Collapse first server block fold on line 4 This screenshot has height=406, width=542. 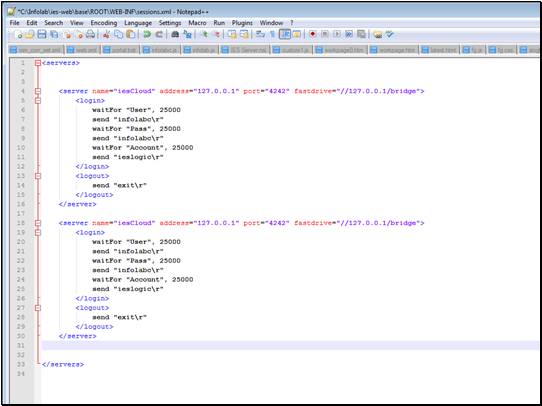[38, 91]
